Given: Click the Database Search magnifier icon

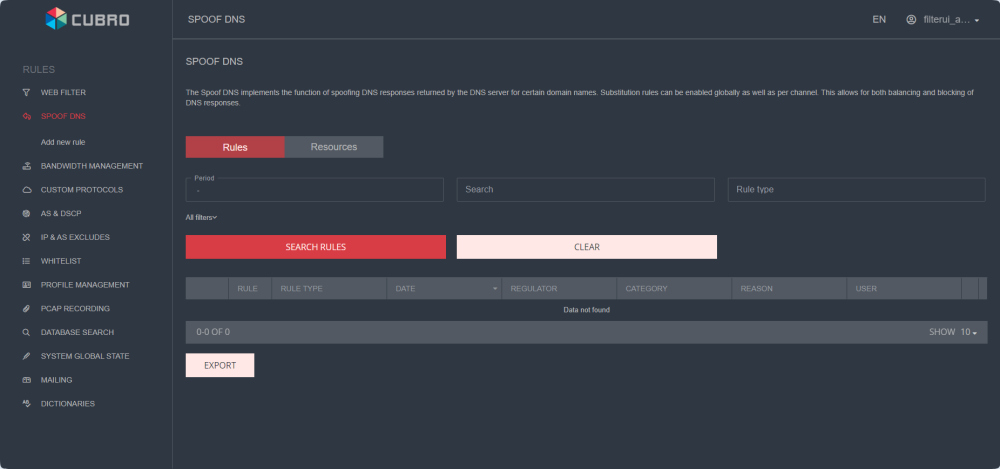Looking at the screenshot, I should pos(27,332).
